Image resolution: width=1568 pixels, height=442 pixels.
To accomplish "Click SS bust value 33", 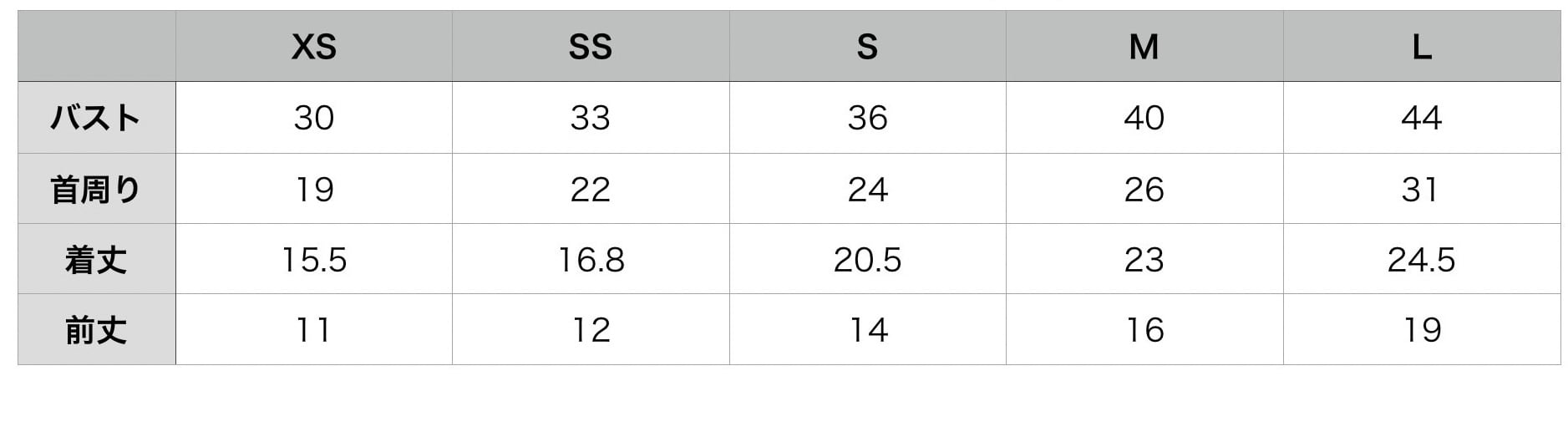I will (x=591, y=118).
